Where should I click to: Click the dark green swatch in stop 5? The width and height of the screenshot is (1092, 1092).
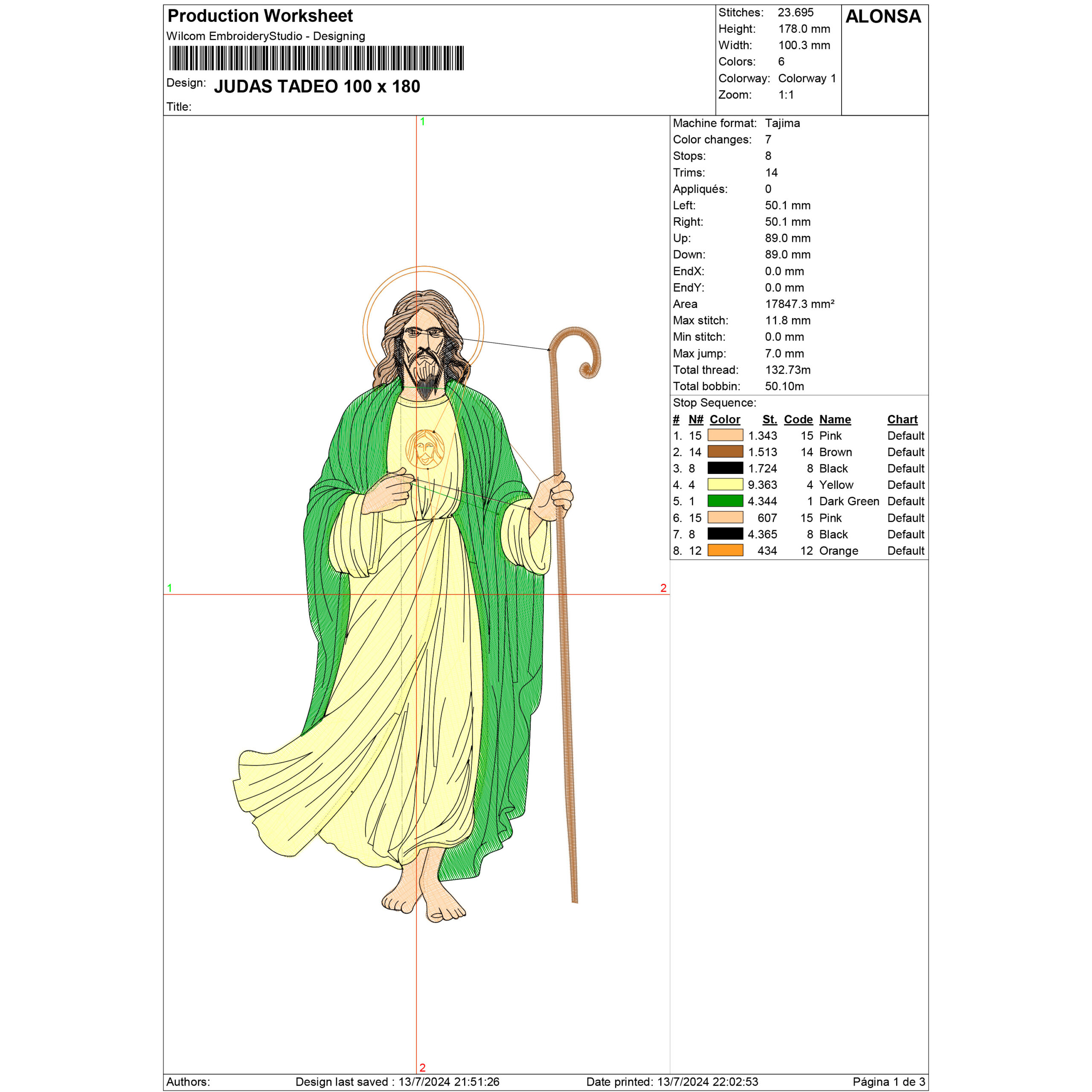[725, 501]
